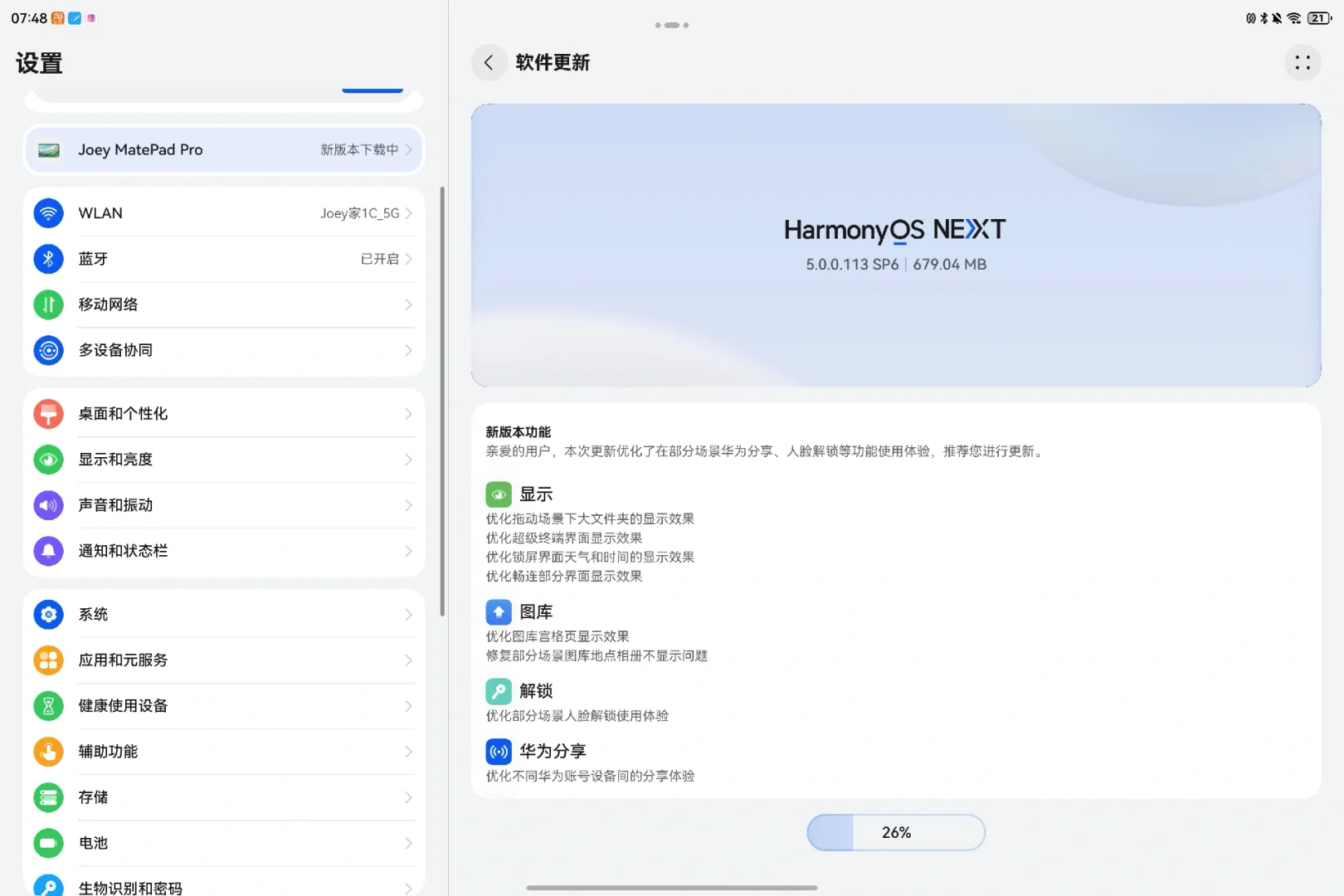Tap the 新版本下载中 status link

[359, 149]
